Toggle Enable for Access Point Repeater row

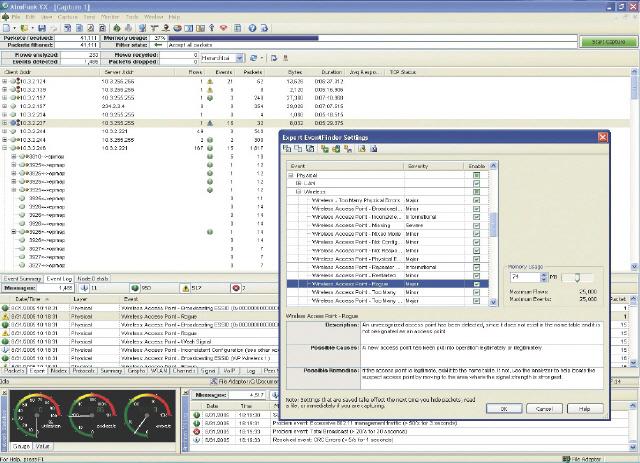coord(476,267)
